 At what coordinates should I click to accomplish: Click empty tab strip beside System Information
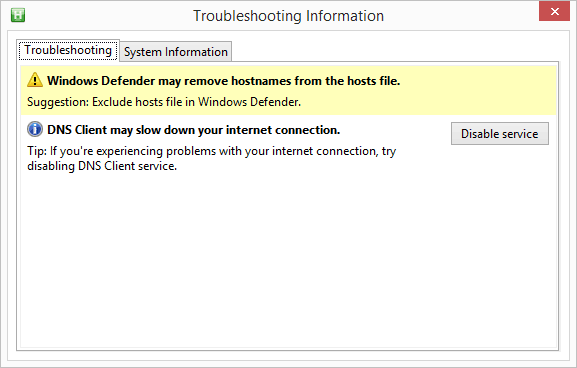[x=394, y=51]
